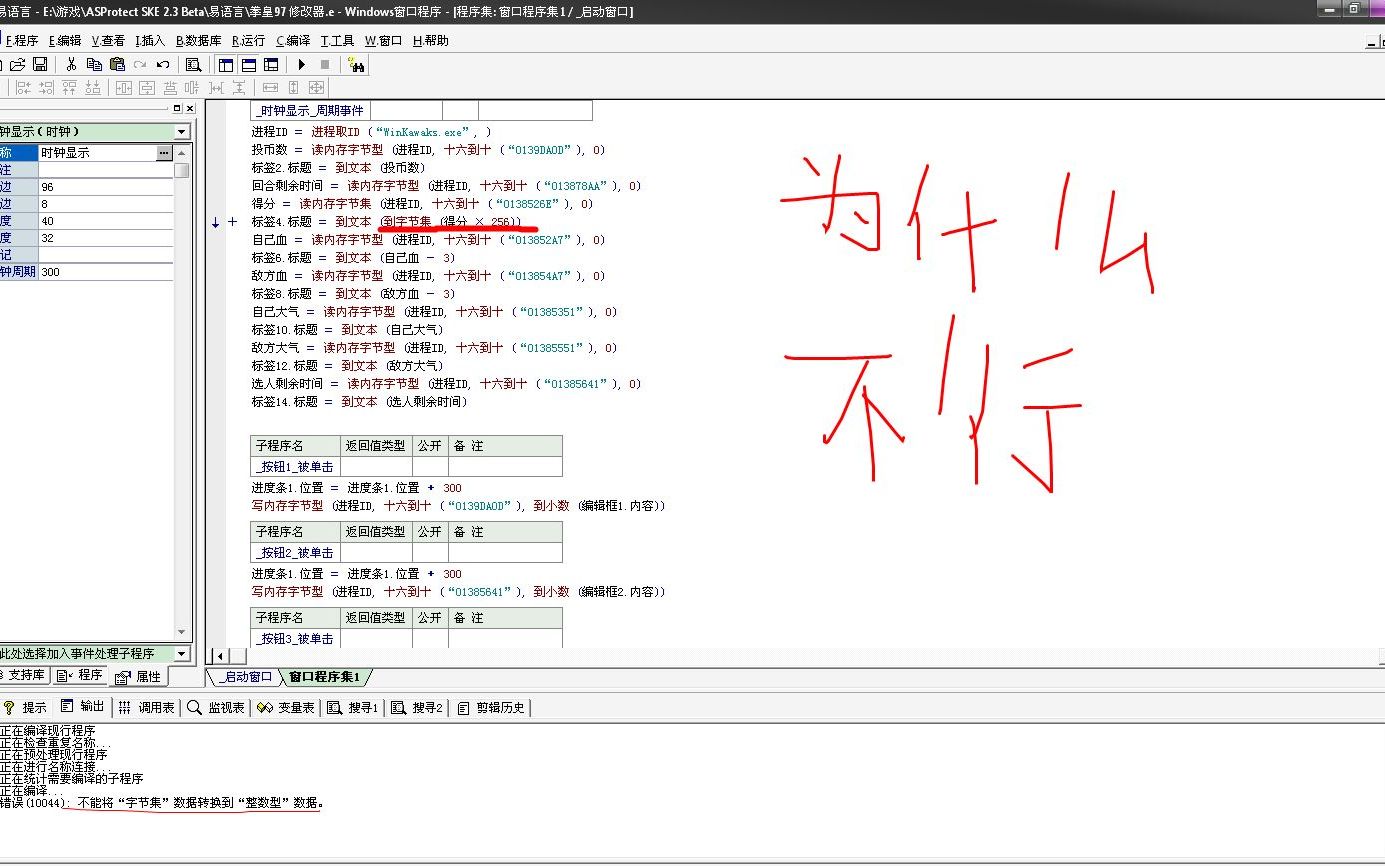The image size is (1385, 866).
Task: Toggle the bottom status panel layout icon
Action: tap(248, 64)
